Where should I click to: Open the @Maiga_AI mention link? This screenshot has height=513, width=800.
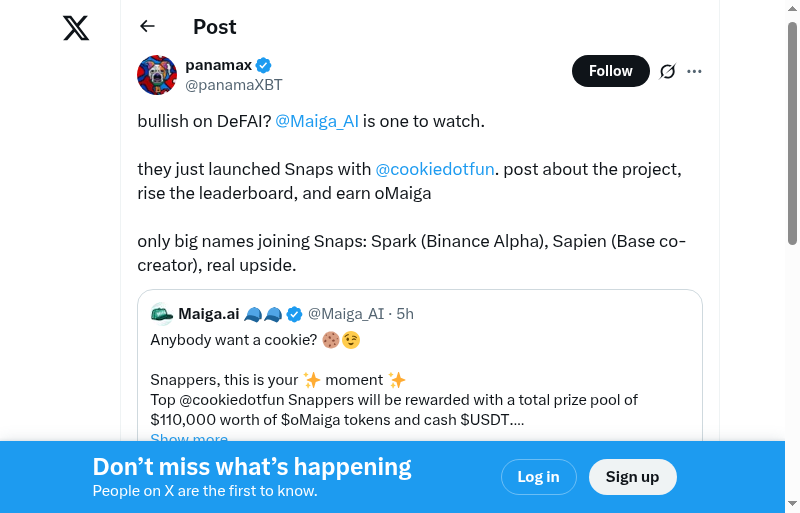[x=316, y=121]
